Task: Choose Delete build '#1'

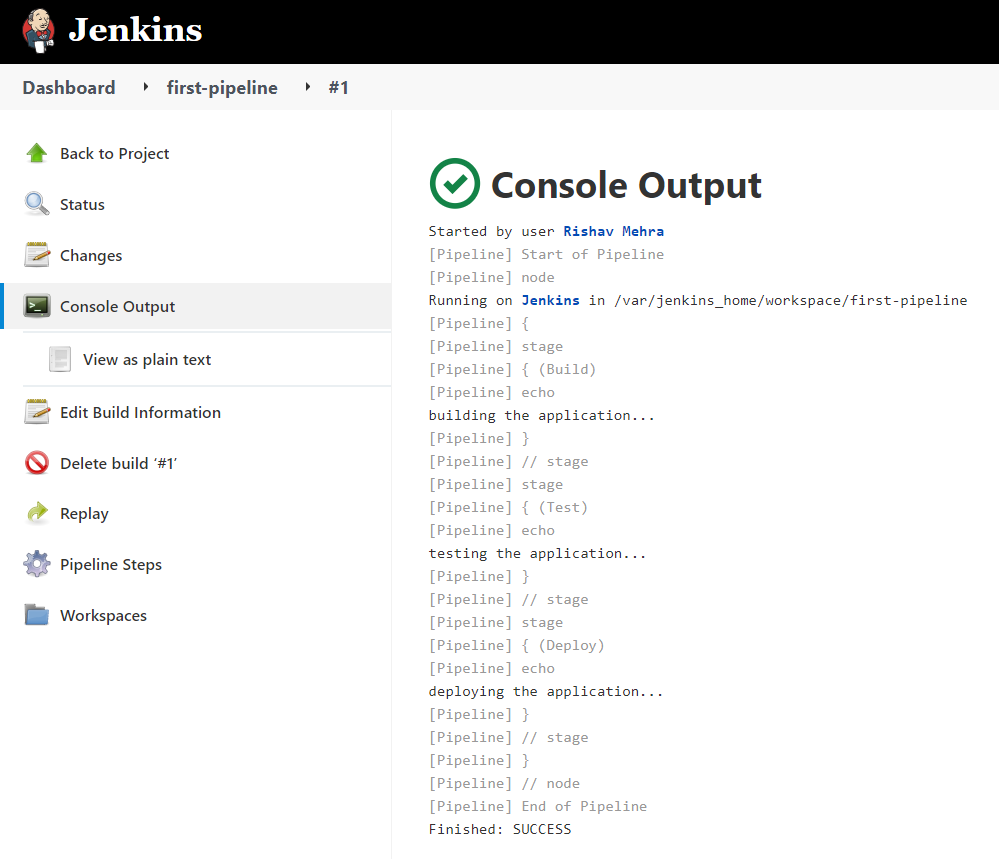Action: (119, 463)
